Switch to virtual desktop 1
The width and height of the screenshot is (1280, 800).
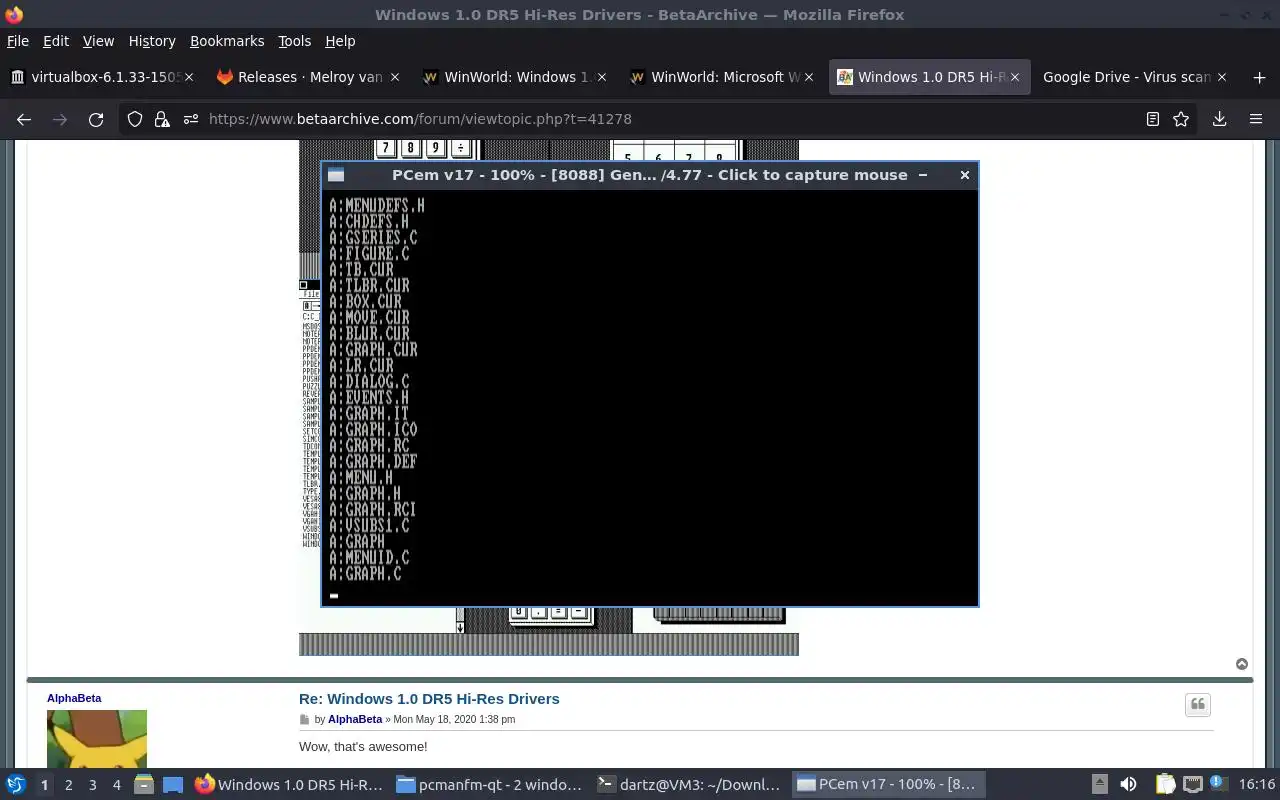coord(44,785)
